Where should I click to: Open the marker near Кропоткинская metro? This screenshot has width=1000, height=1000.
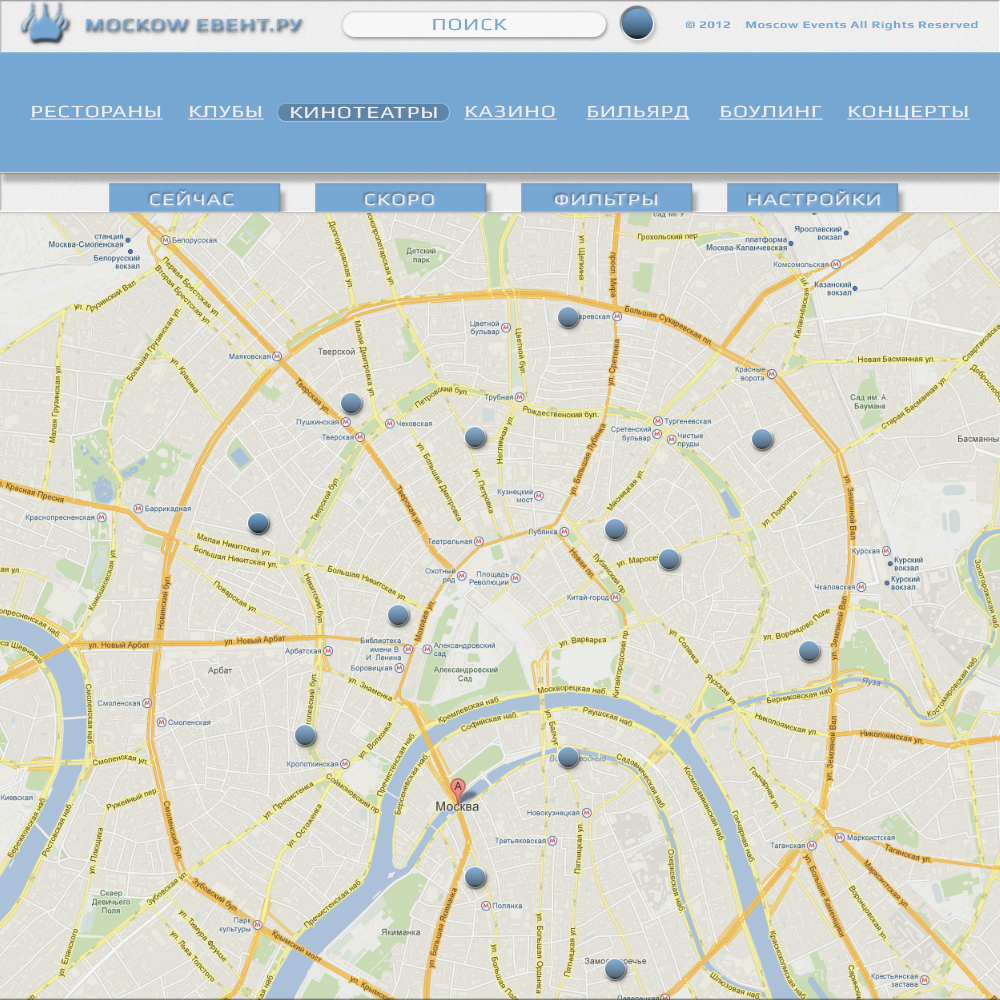pos(306,735)
